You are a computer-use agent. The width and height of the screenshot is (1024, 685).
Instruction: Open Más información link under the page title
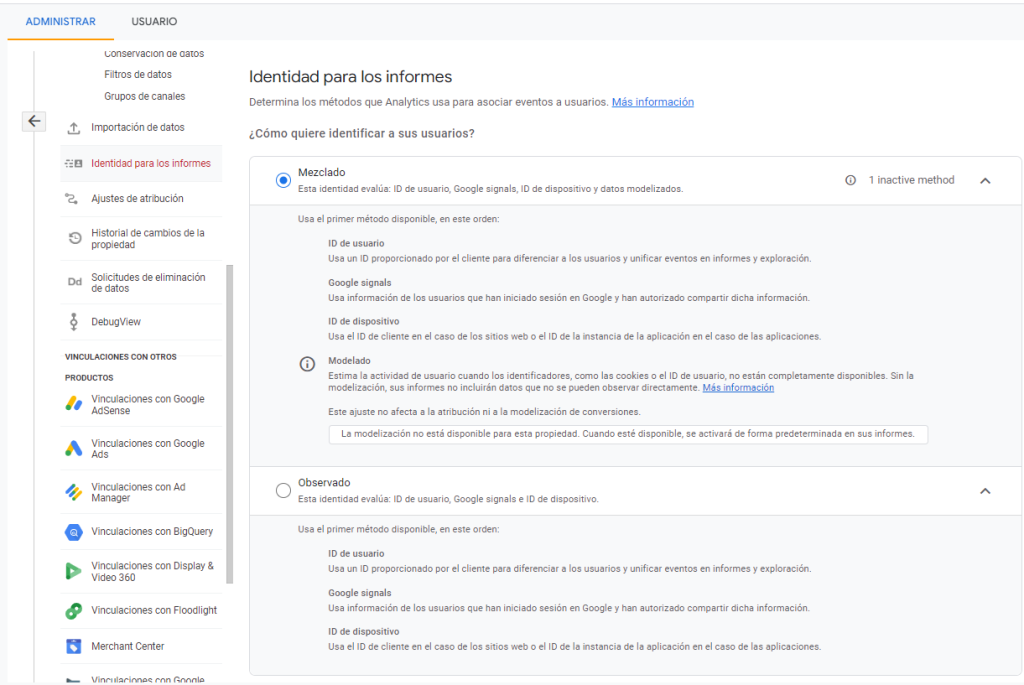(652, 102)
